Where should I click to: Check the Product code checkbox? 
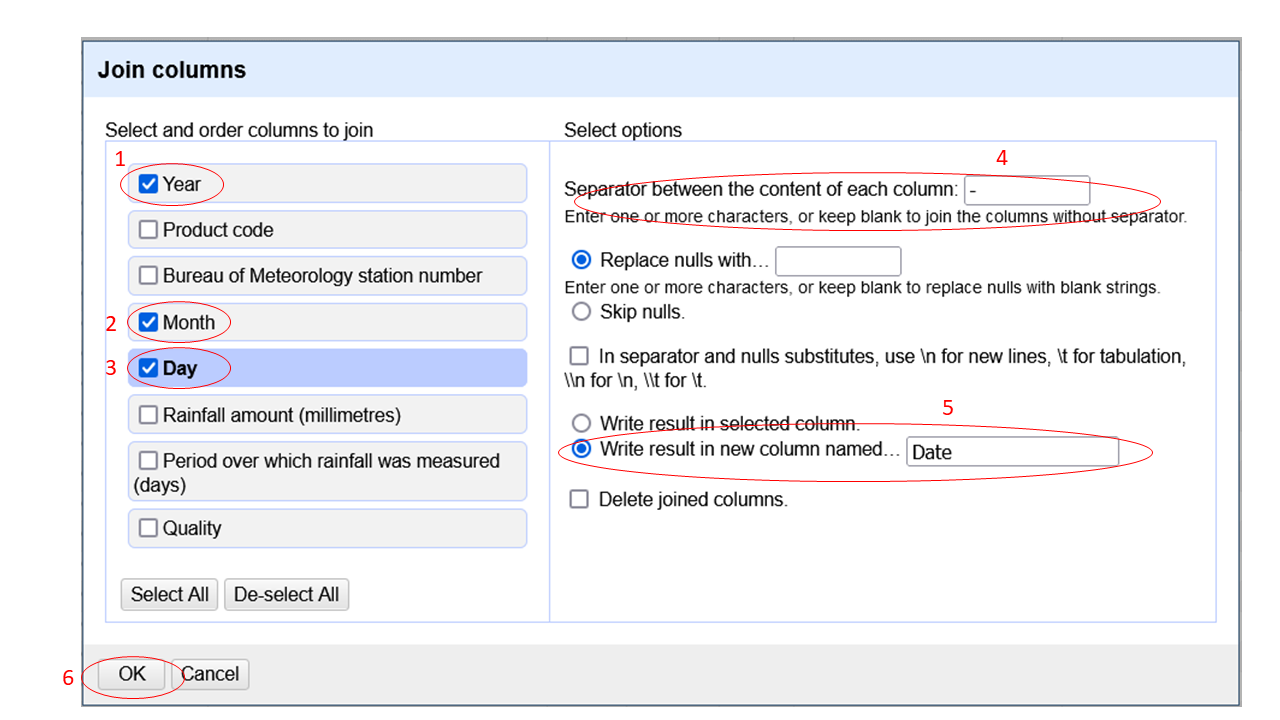pos(149,230)
